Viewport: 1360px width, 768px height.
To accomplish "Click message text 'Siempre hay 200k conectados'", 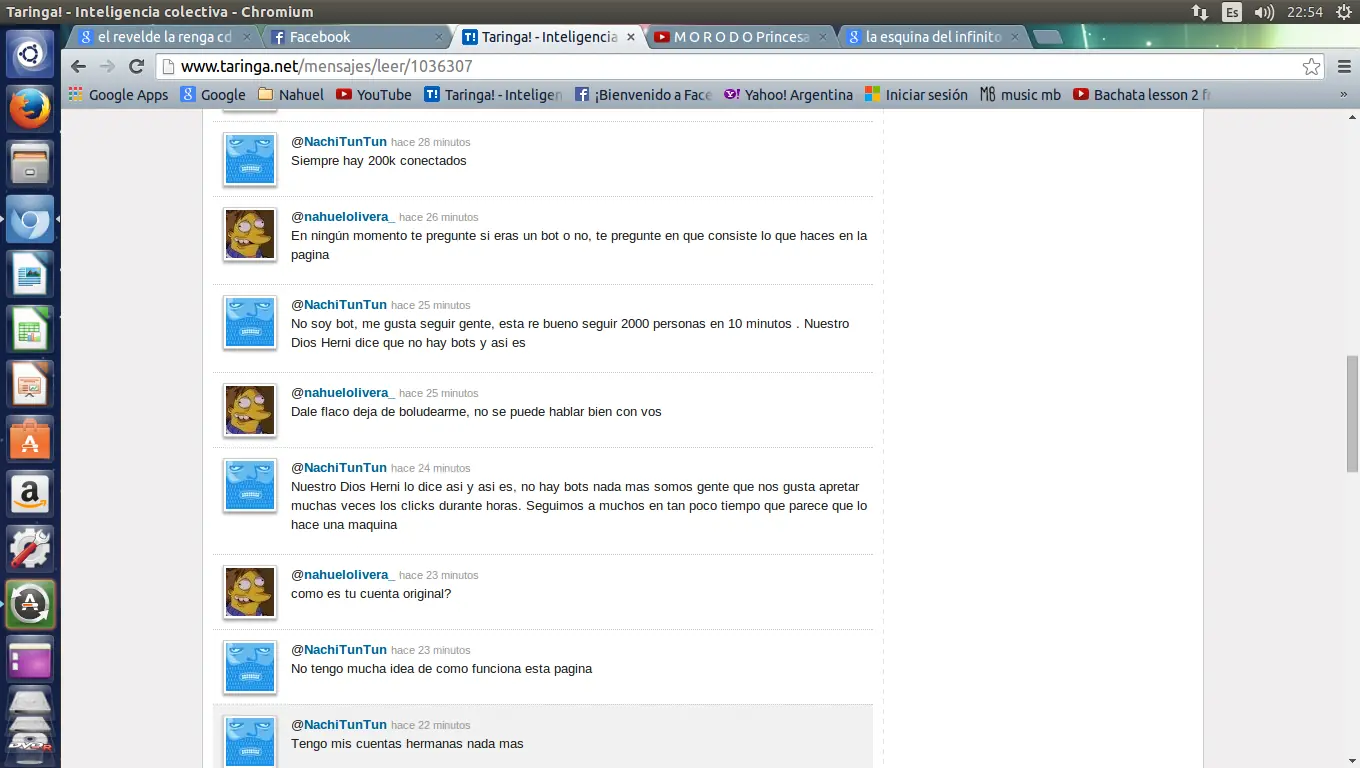I will click(379, 161).
